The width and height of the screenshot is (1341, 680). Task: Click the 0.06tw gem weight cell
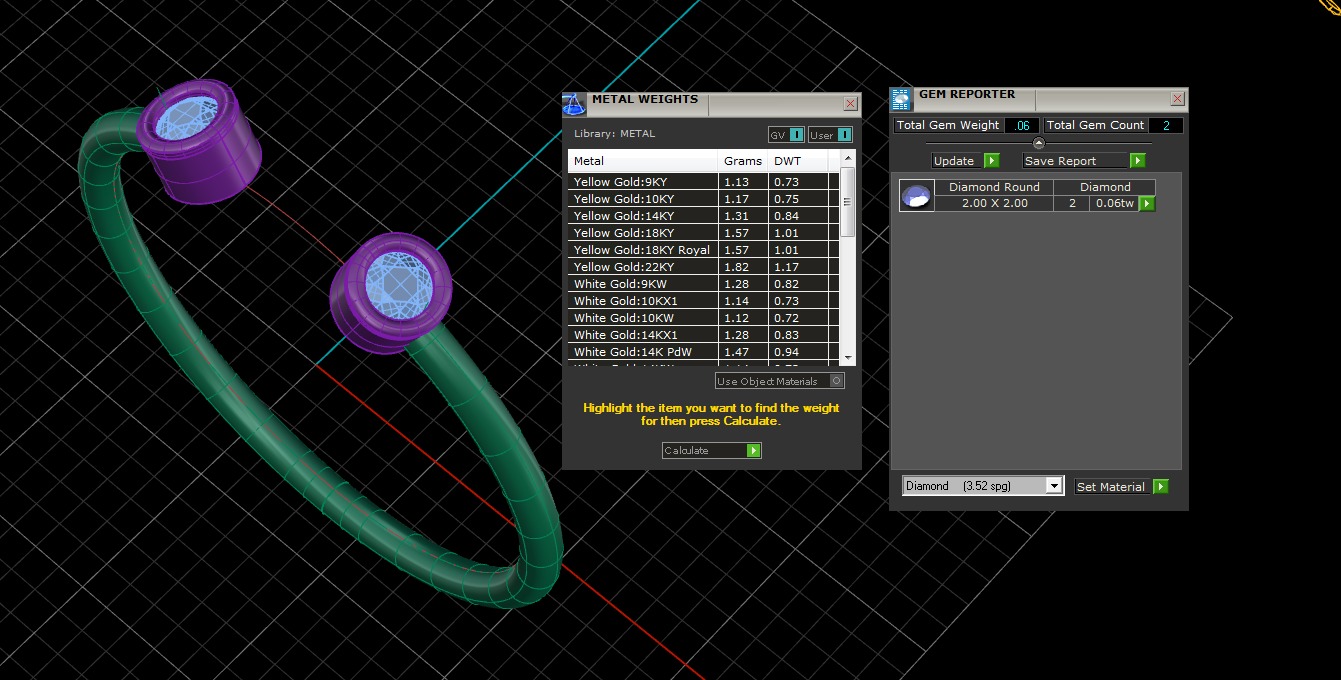click(x=1115, y=203)
